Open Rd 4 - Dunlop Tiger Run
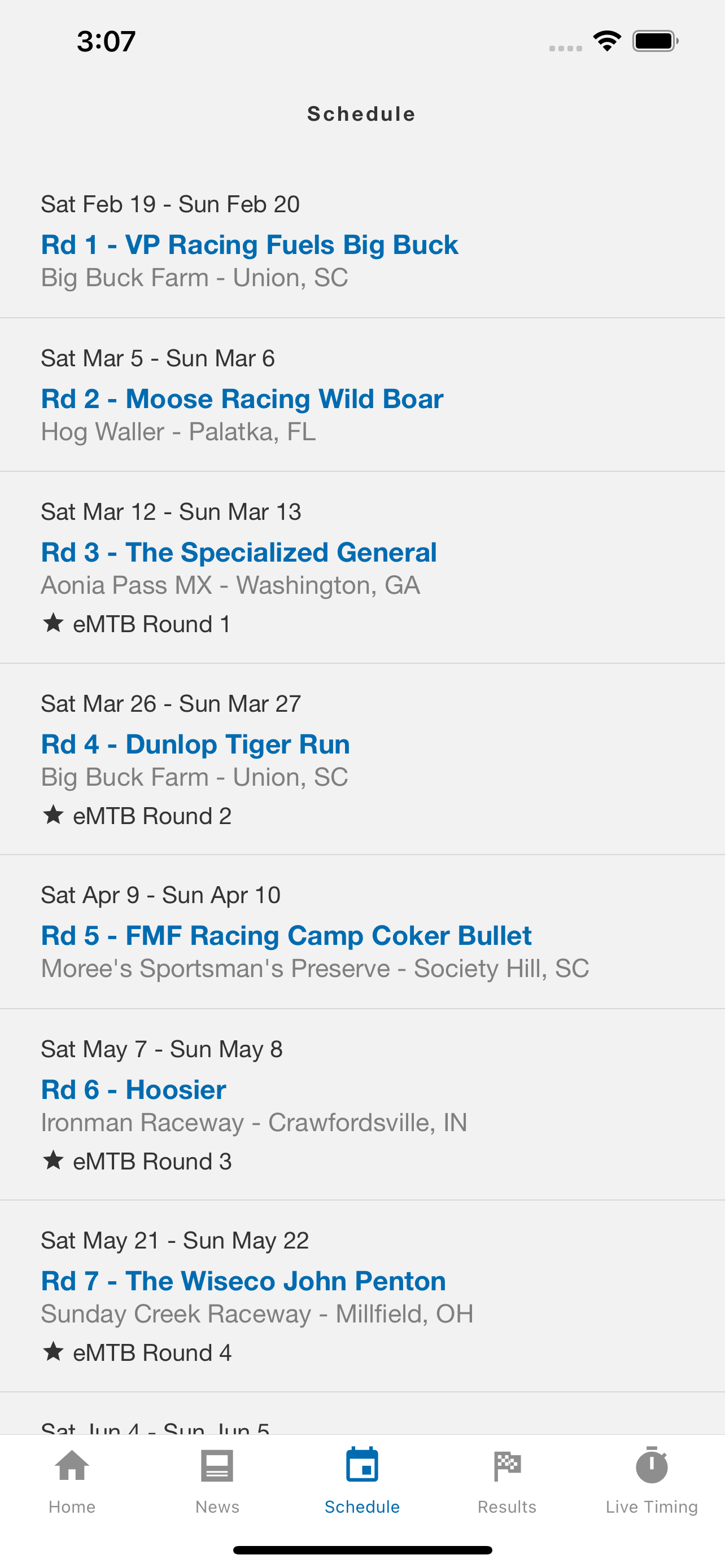Screen dimensions: 725x1568 coord(195,744)
